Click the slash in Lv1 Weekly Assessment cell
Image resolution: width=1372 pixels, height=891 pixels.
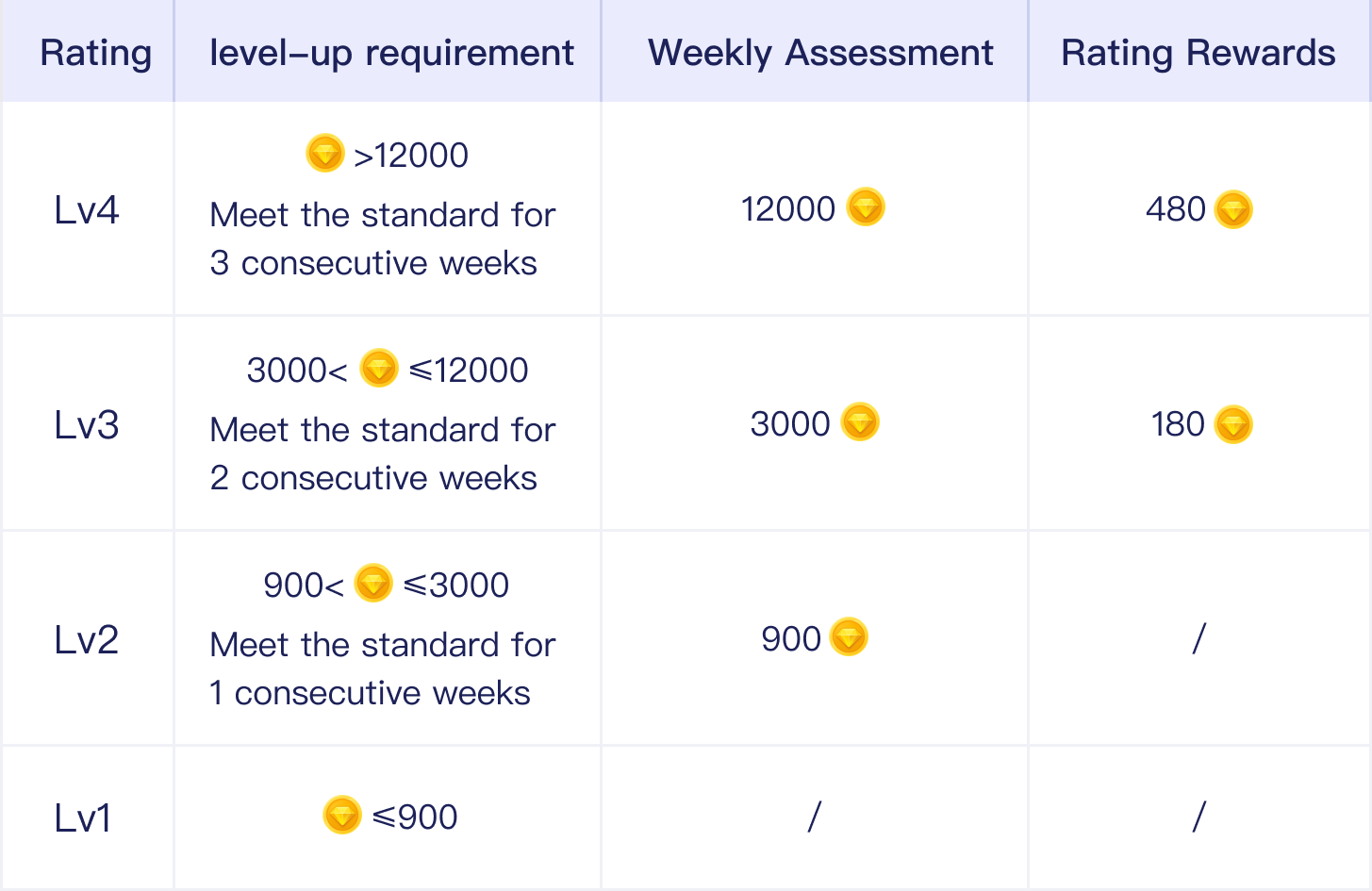point(815,817)
